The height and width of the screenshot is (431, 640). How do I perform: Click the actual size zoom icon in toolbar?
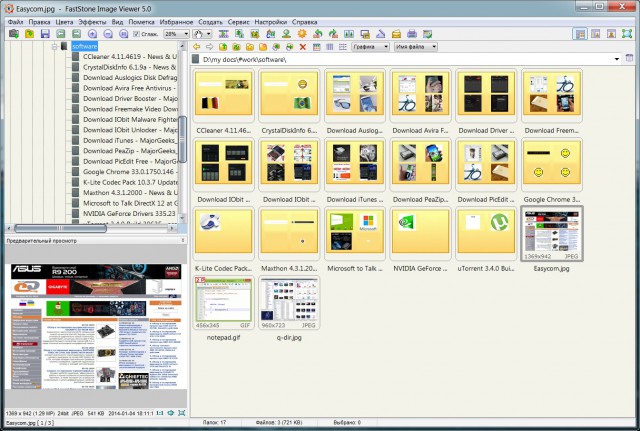tap(123, 34)
